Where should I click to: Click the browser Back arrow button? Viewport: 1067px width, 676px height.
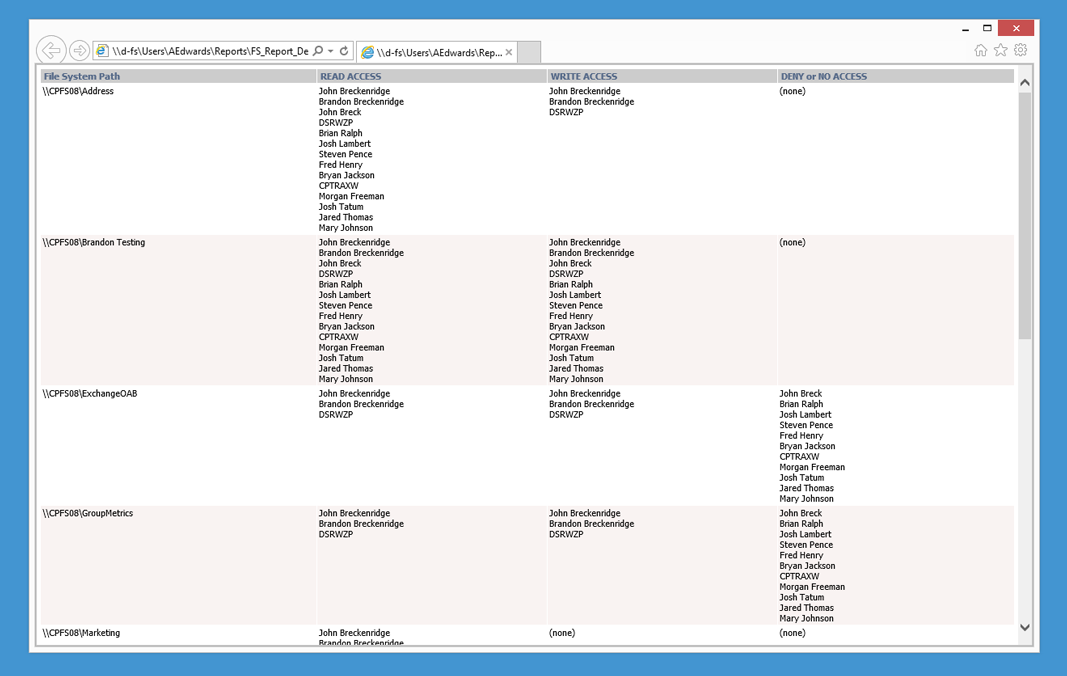tap(51, 50)
